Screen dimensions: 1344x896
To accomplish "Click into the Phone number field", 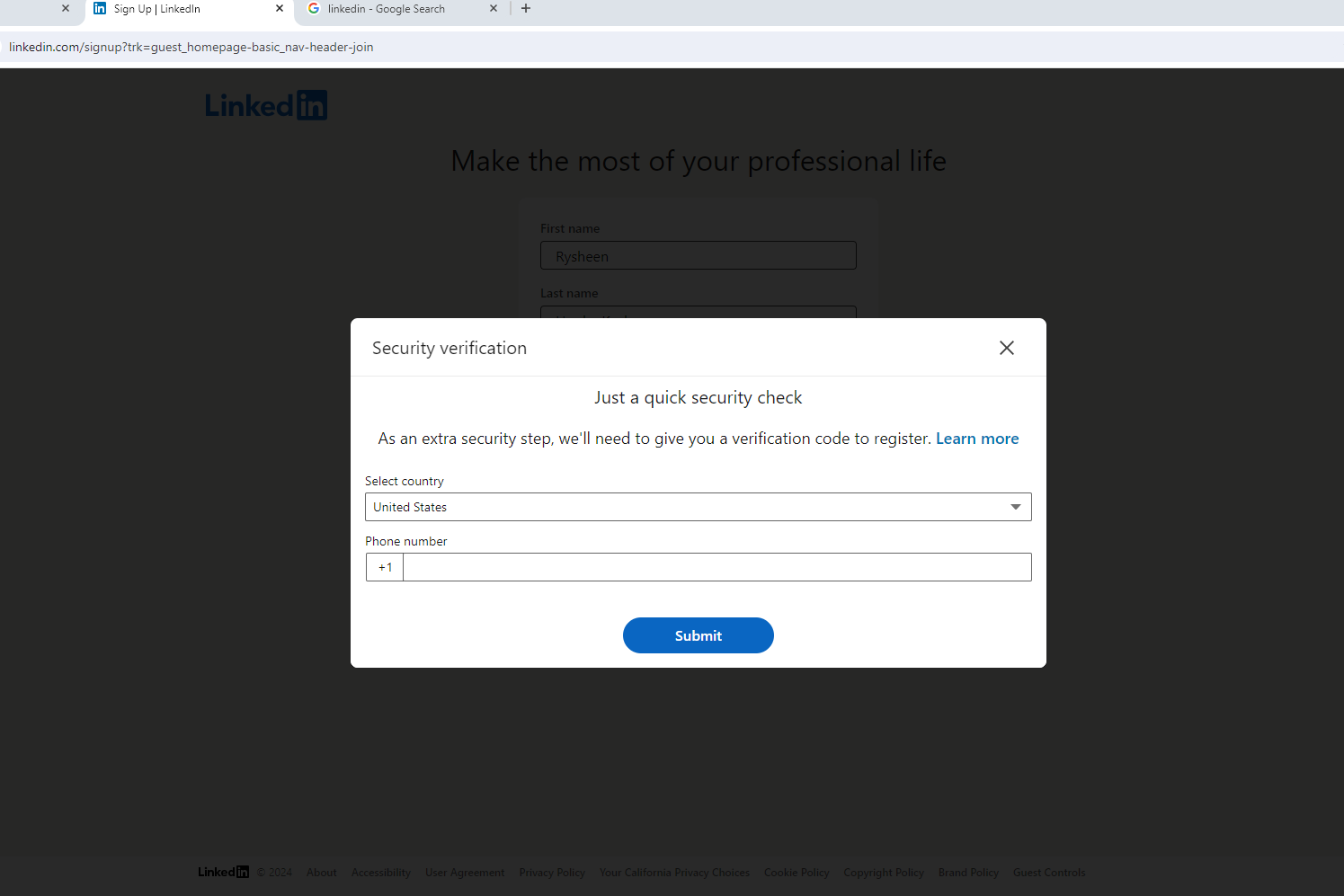I will click(717, 567).
